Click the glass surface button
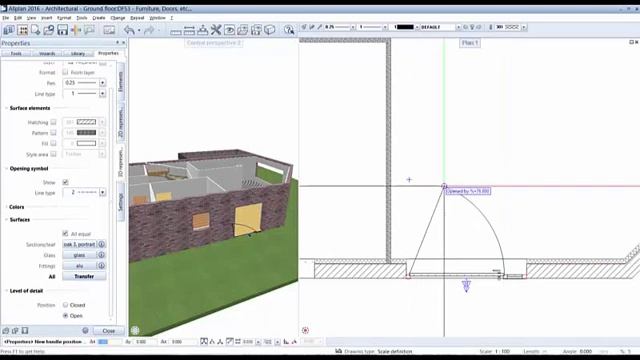The image size is (640, 360). coord(80,255)
